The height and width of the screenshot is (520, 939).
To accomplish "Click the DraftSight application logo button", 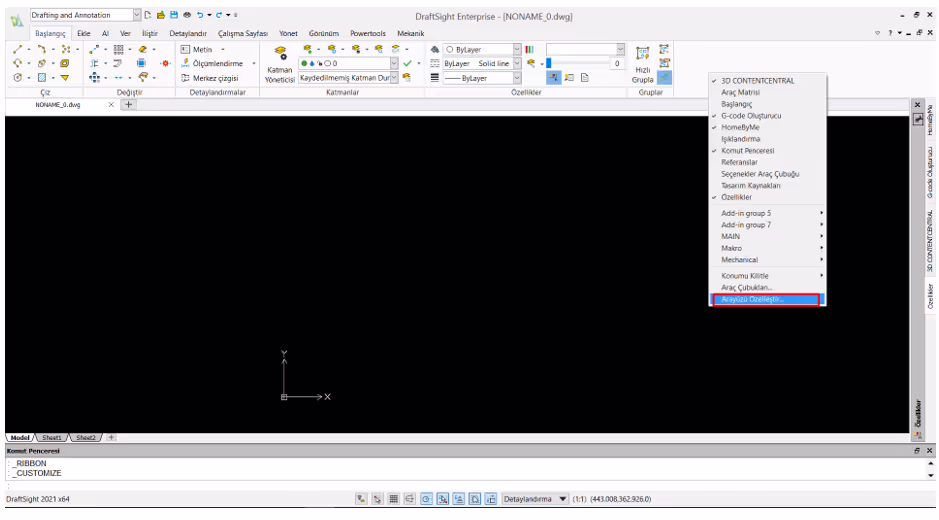I will [17, 21].
